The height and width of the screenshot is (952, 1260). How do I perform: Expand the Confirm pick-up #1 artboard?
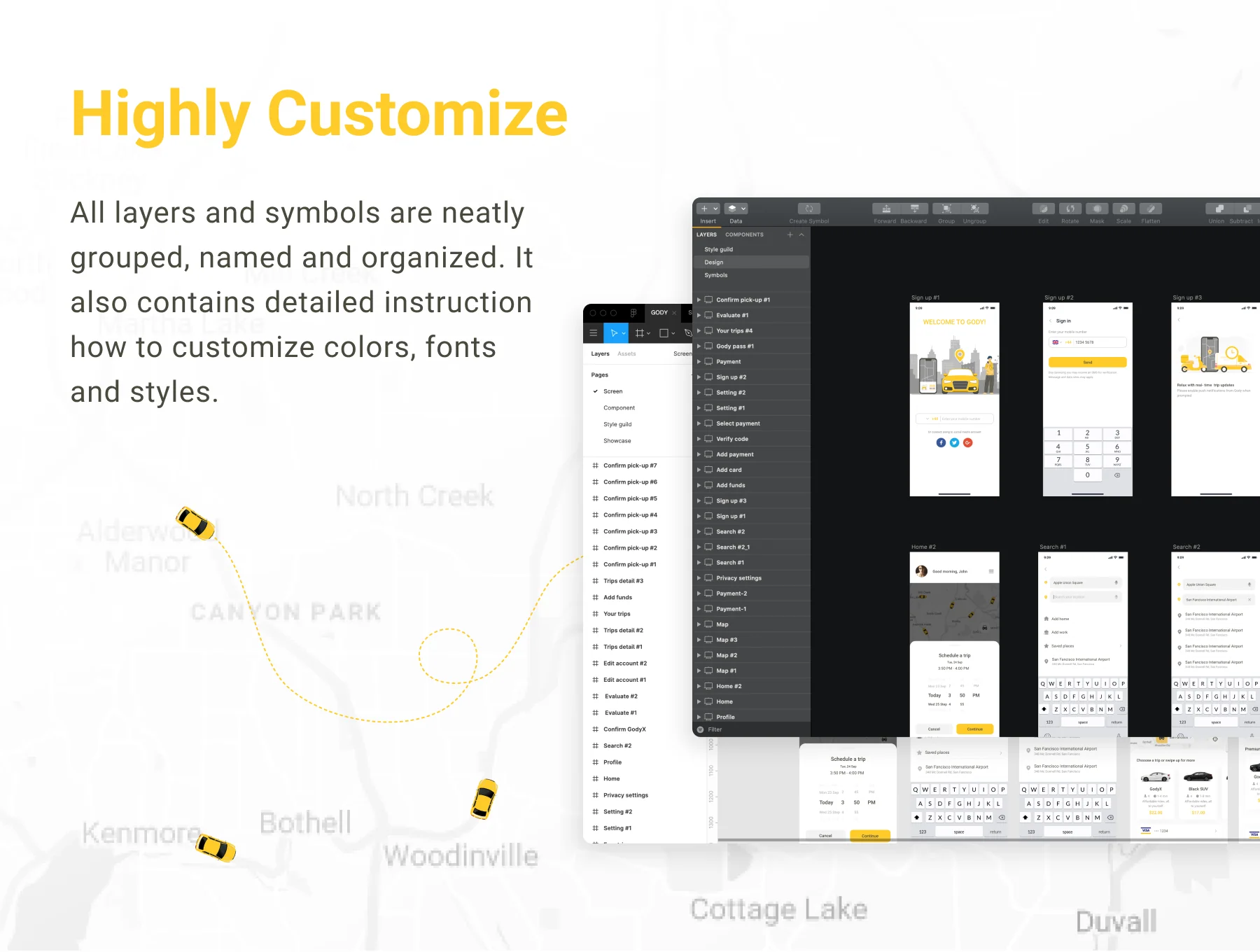pyautogui.click(x=699, y=300)
